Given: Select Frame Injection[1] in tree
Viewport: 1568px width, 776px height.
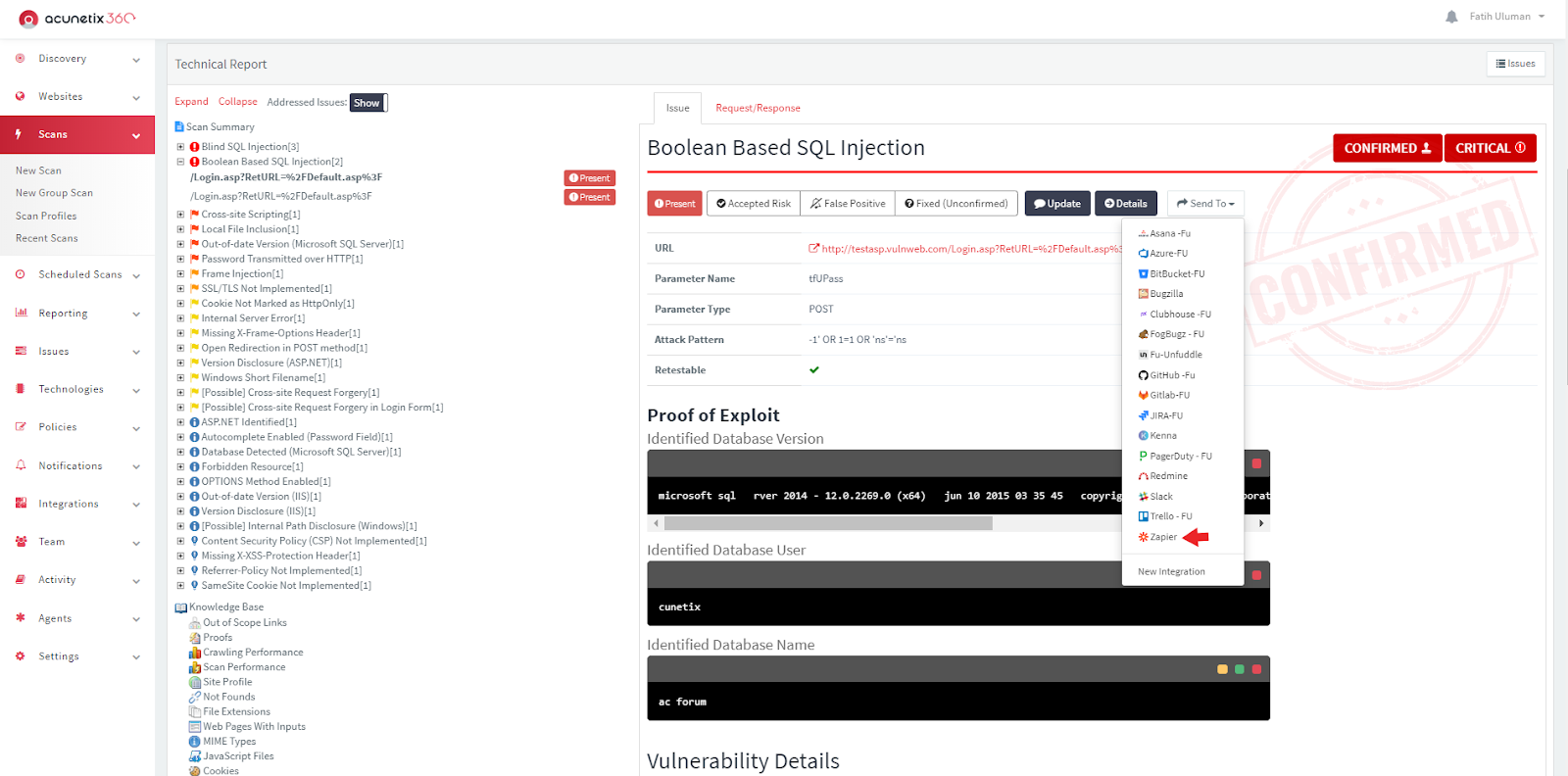Looking at the screenshot, I should [242, 274].
